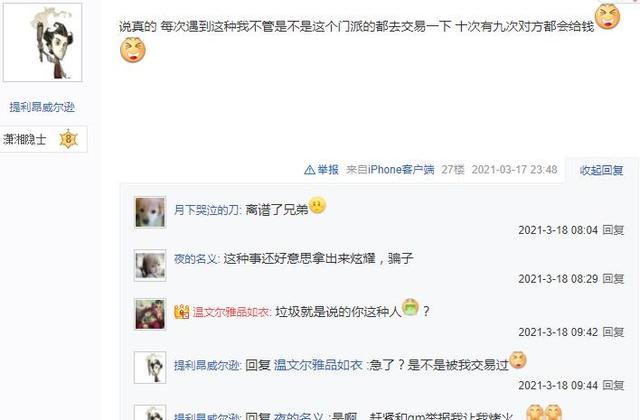Open the 温文尔雅品如衣 mention link in the reply
Viewport: 640px width, 420px height.
point(318,365)
